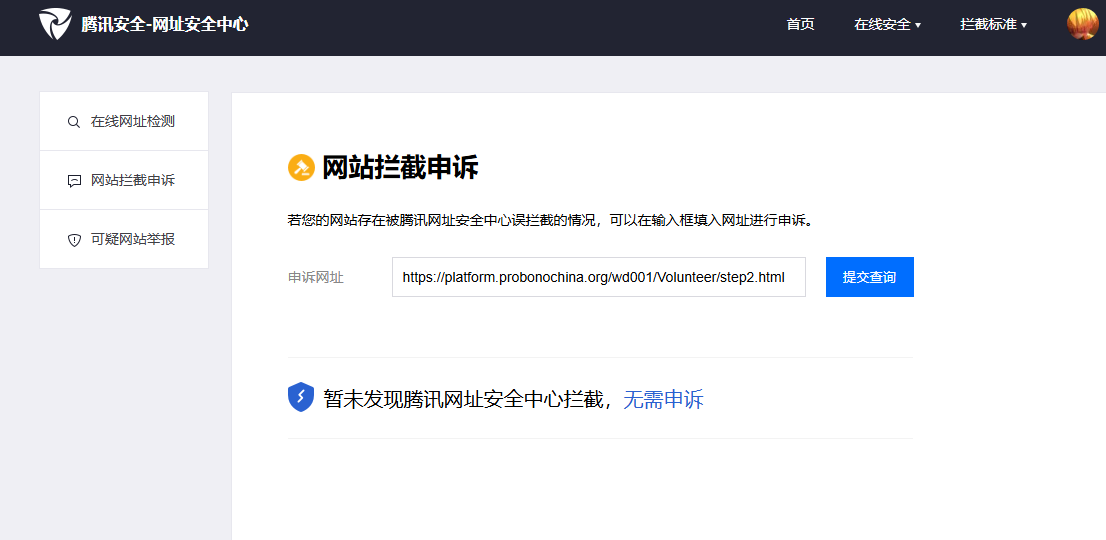Open the user avatar in header

(x=1082, y=24)
